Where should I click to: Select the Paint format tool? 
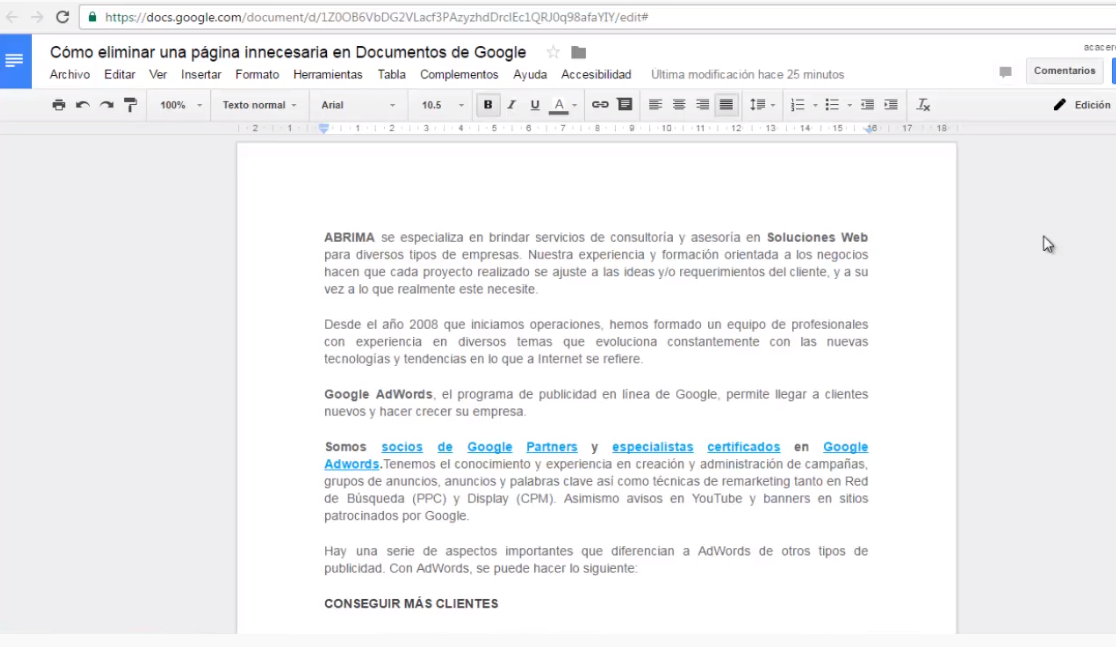pos(130,105)
